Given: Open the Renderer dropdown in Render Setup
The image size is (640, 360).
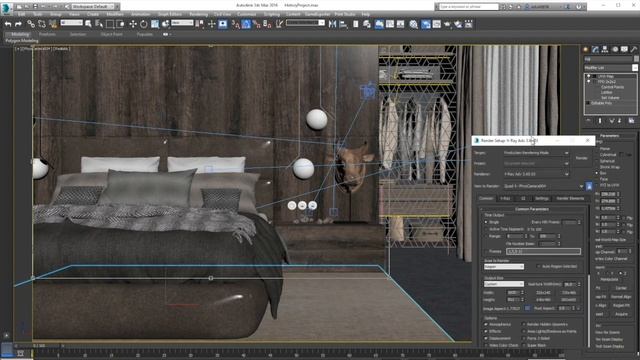Looking at the screenshot, I should tap(536, 174).
